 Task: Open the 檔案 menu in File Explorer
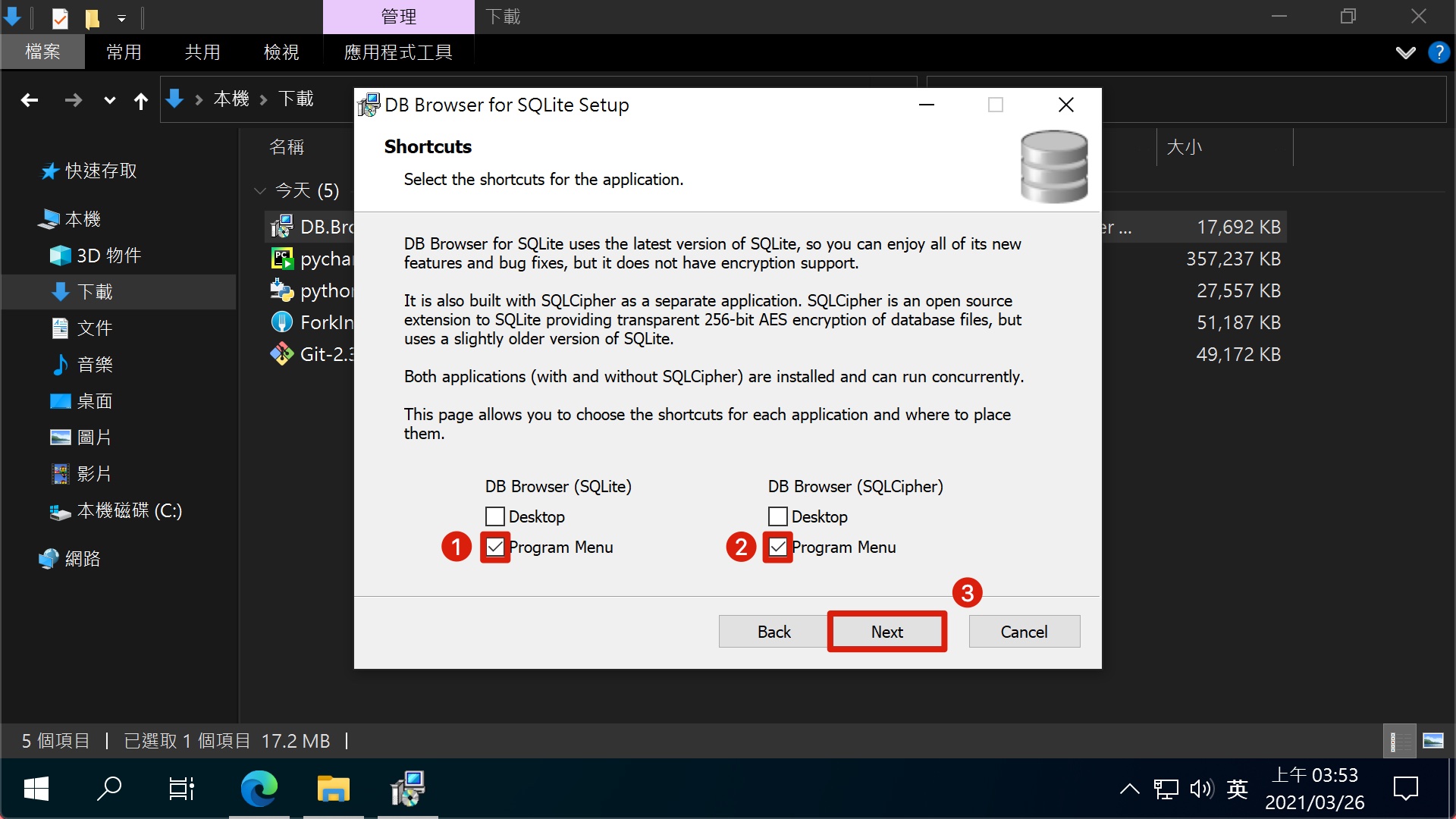coord(42,52)
